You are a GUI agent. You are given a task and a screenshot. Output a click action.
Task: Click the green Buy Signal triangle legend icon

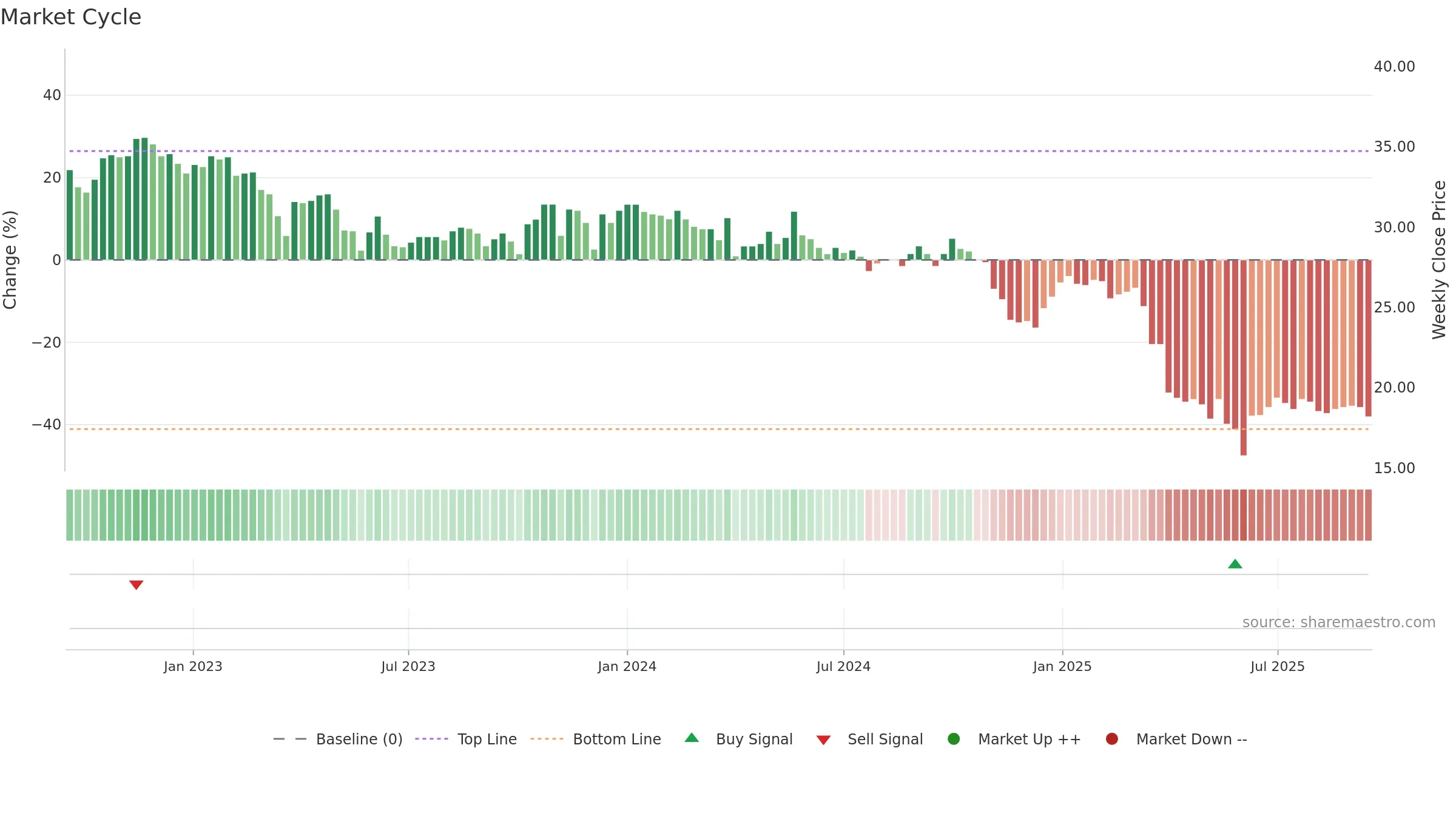[692, 738]
